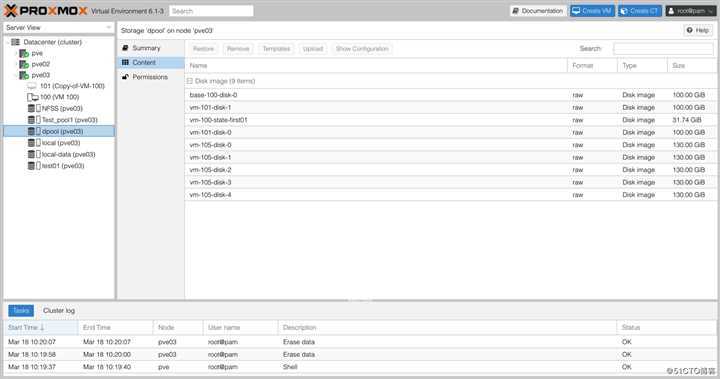Click the template icon for VM 100
Image resolution: width=720 pixels, height=379 pixels.
tap(33, 97)
